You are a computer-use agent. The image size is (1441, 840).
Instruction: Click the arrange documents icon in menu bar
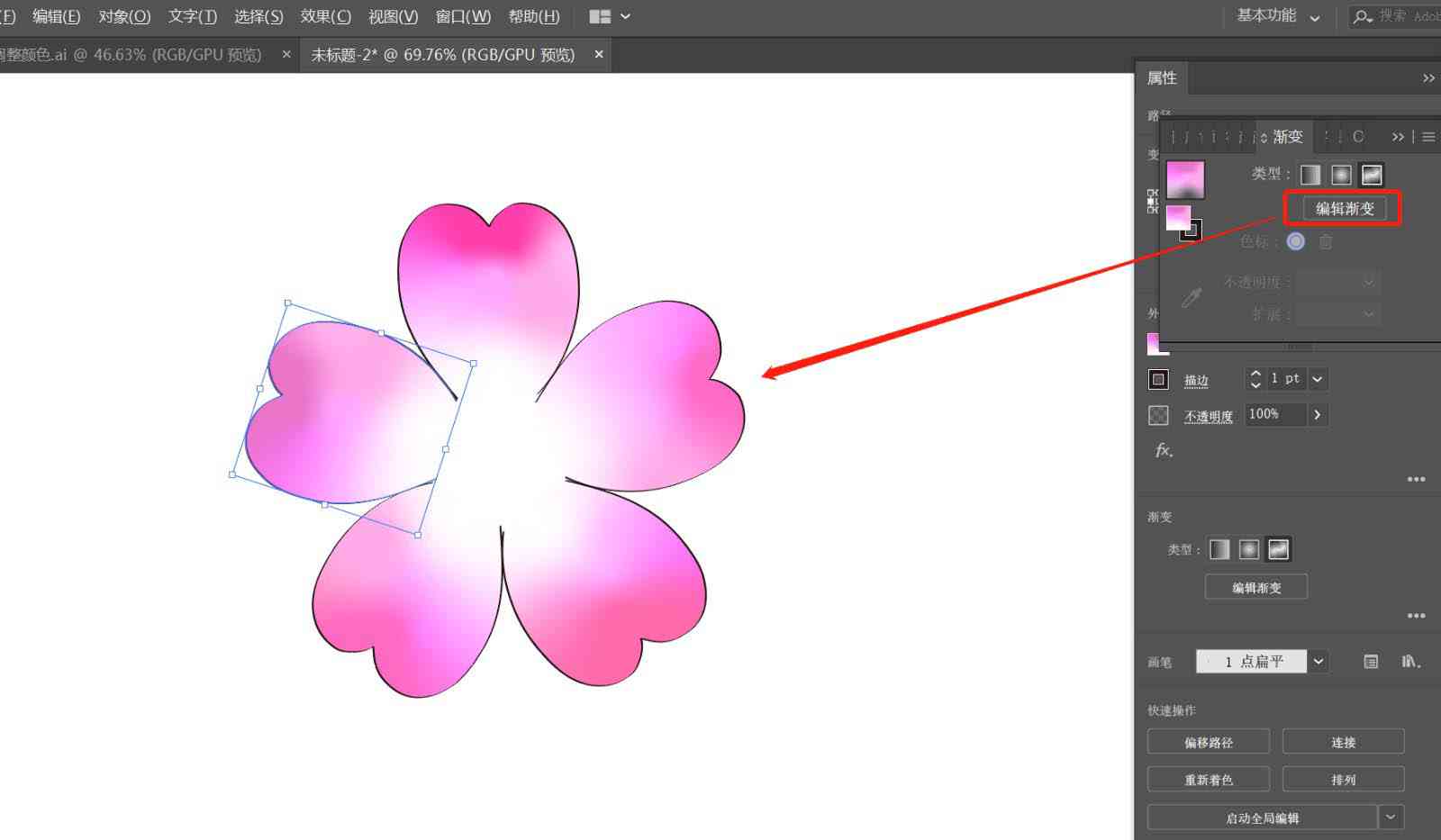tap(600, 16)
